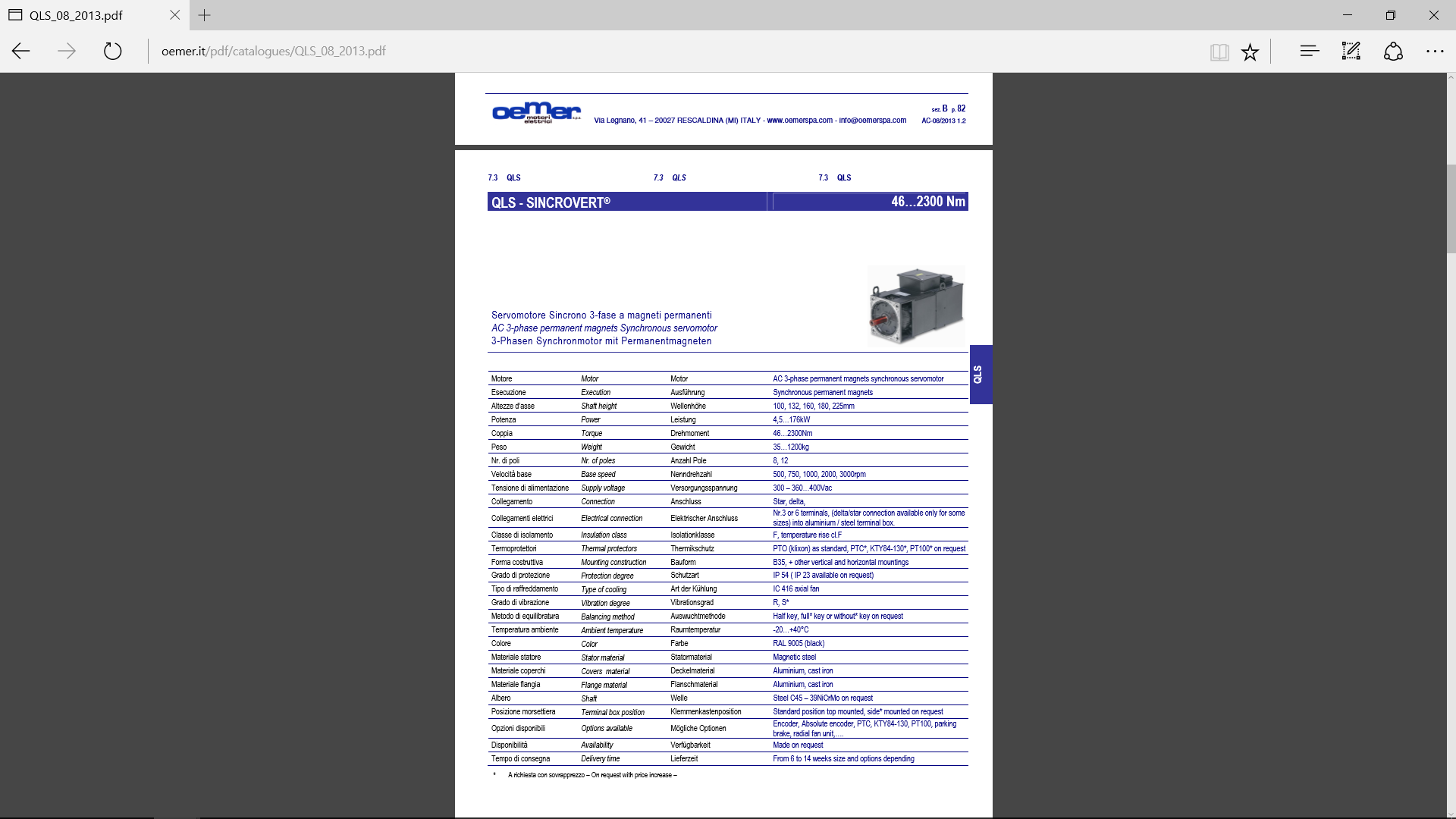Click the footnote 'A richiesta con sovrapprezzo'

click(x=546, y=775)
